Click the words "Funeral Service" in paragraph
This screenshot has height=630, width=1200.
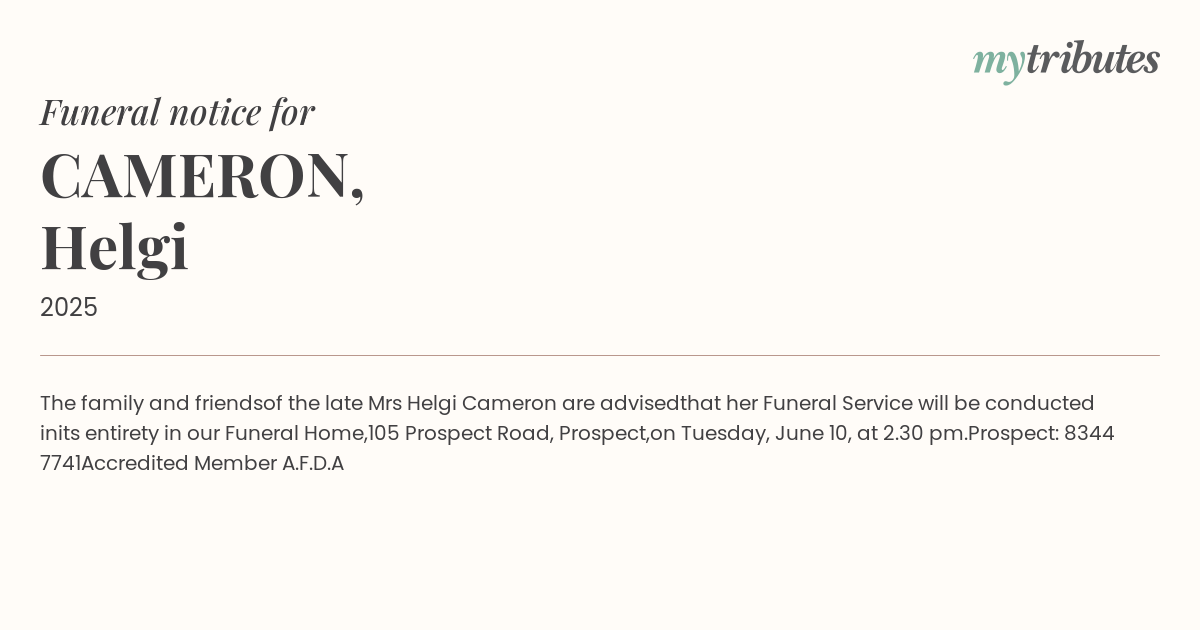(838, 403)
